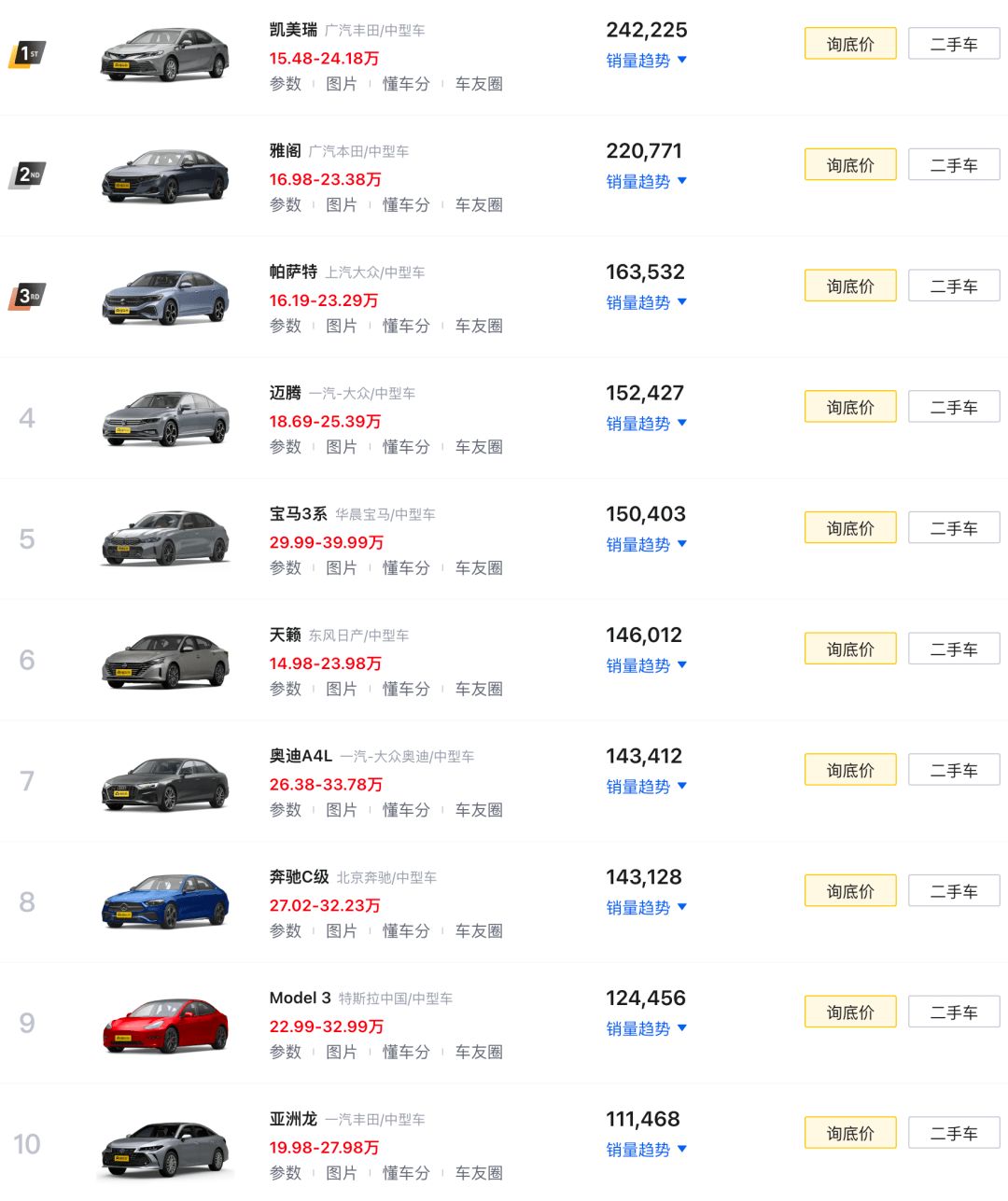Expand 销量趋势 for 凯美瑞
The height and width of the screenshot is (1201, 1008).
pos(646,61)
